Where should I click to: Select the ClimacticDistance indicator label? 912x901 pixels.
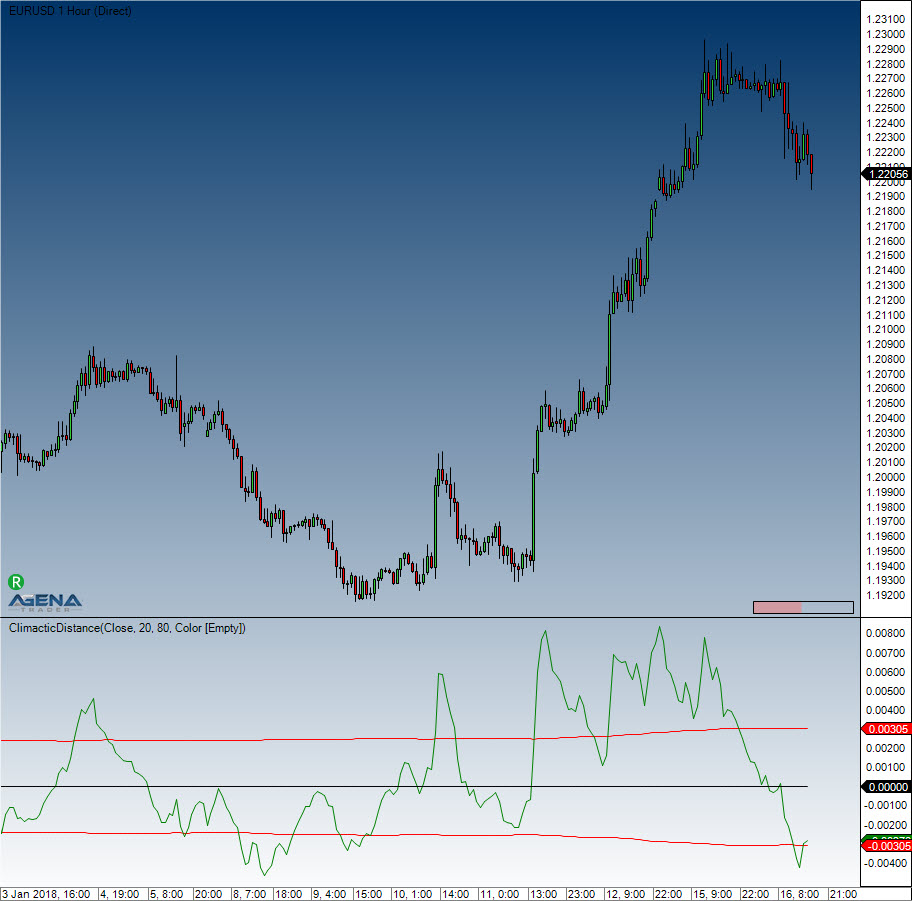click(x=127, y=628)
